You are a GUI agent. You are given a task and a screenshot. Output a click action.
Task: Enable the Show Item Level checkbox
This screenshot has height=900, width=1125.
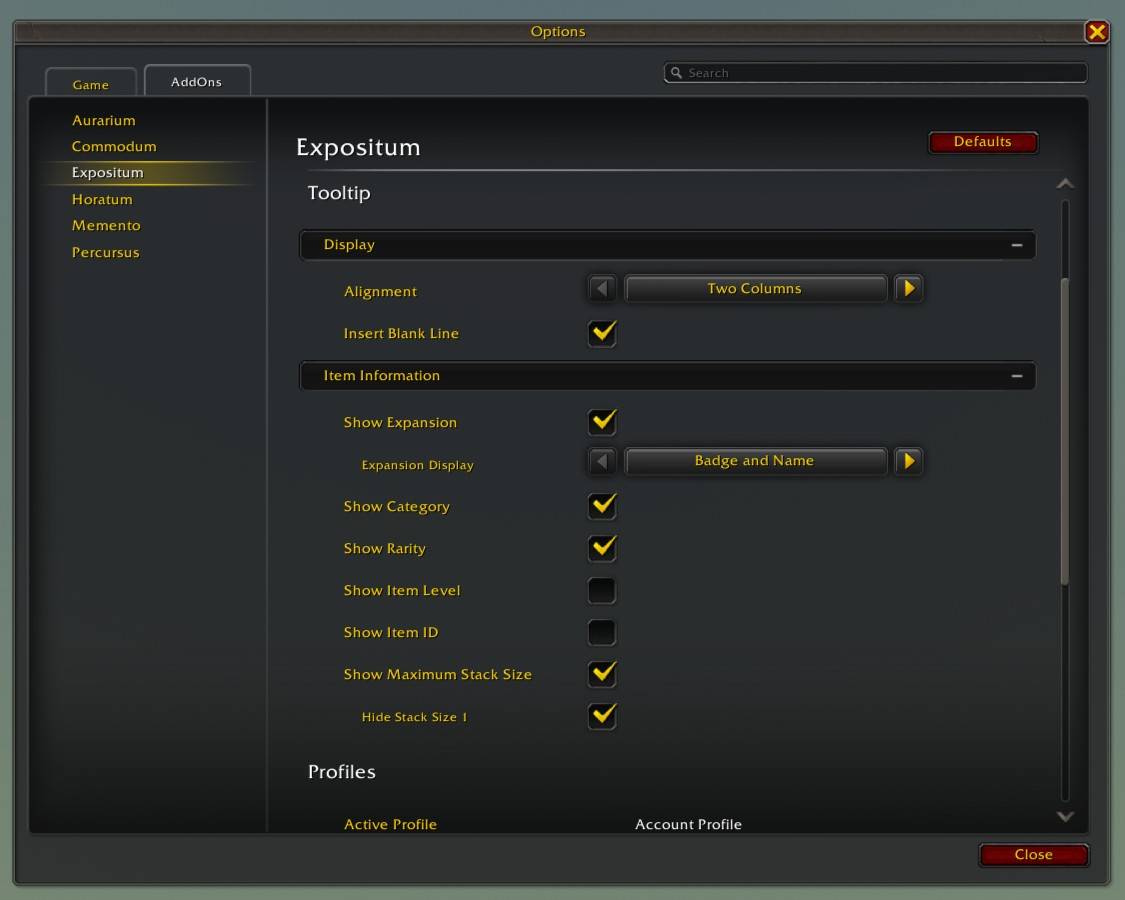coord(602,591)
